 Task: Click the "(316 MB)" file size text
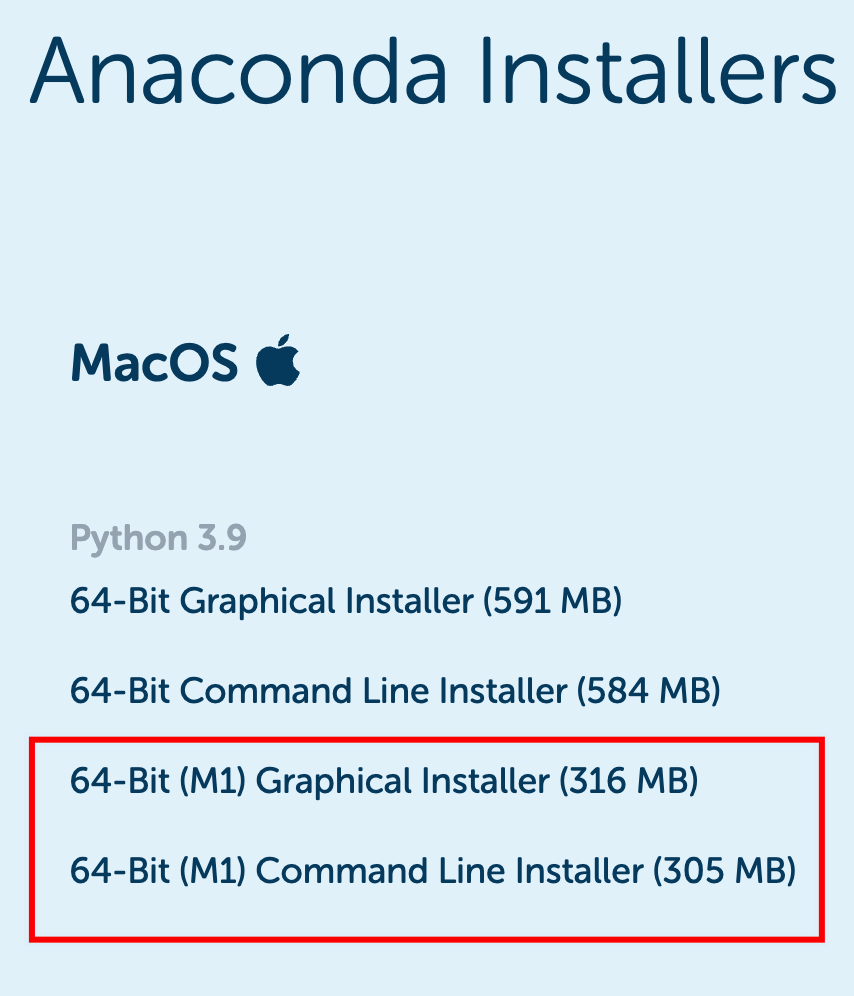(629, 781)
